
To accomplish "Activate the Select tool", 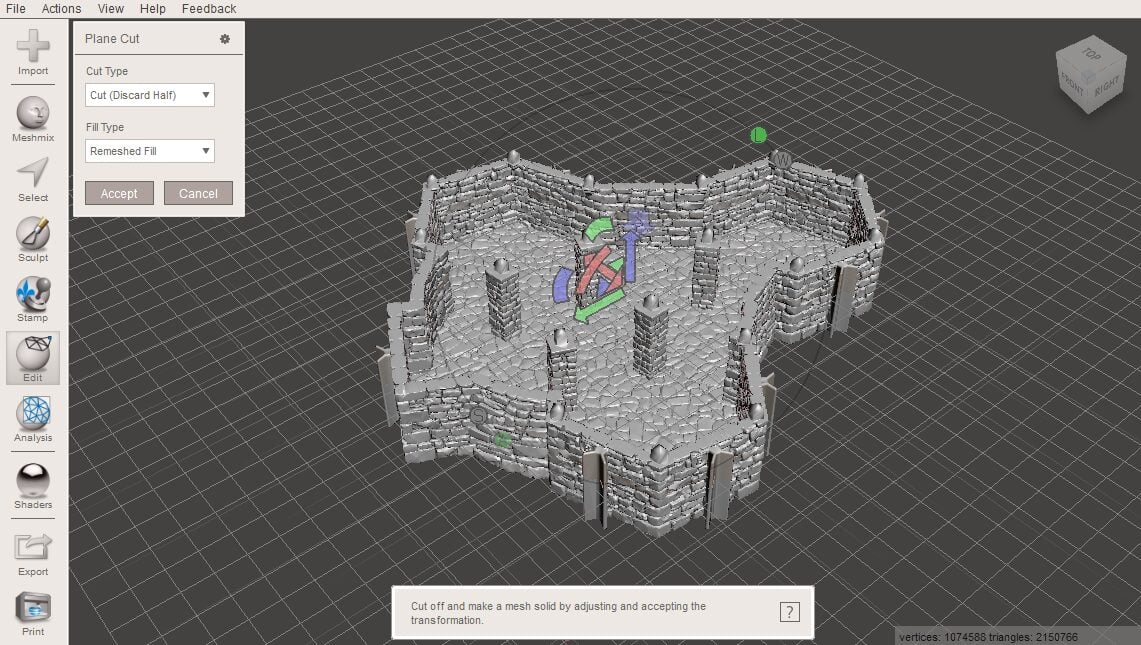I will [x=33, y=179].
